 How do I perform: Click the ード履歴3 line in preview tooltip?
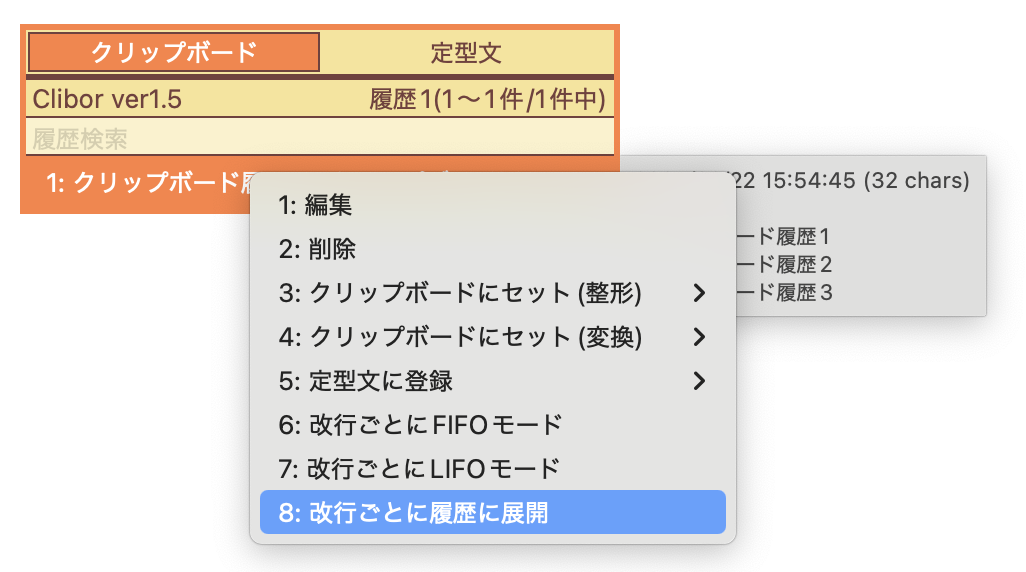pos(785,293)
